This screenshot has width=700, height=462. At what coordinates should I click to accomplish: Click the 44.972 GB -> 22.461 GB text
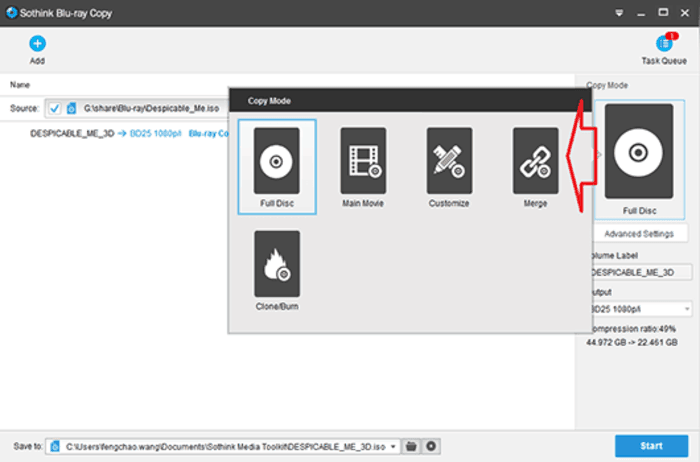pyautogui.click(x=632, y=342)
